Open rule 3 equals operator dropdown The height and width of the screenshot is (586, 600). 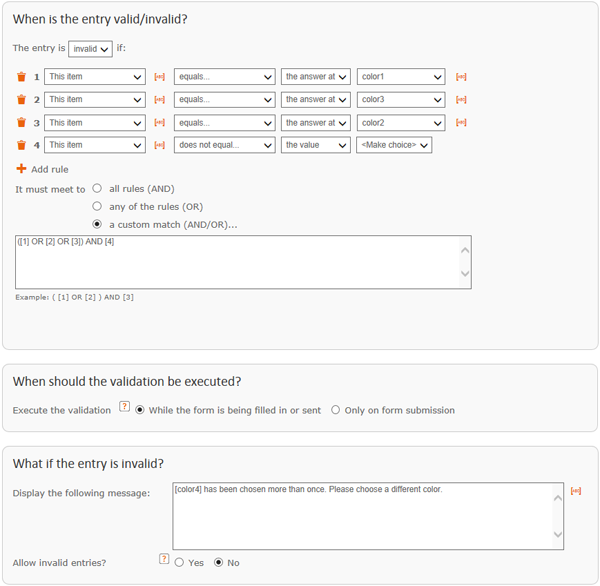(225, 123)
